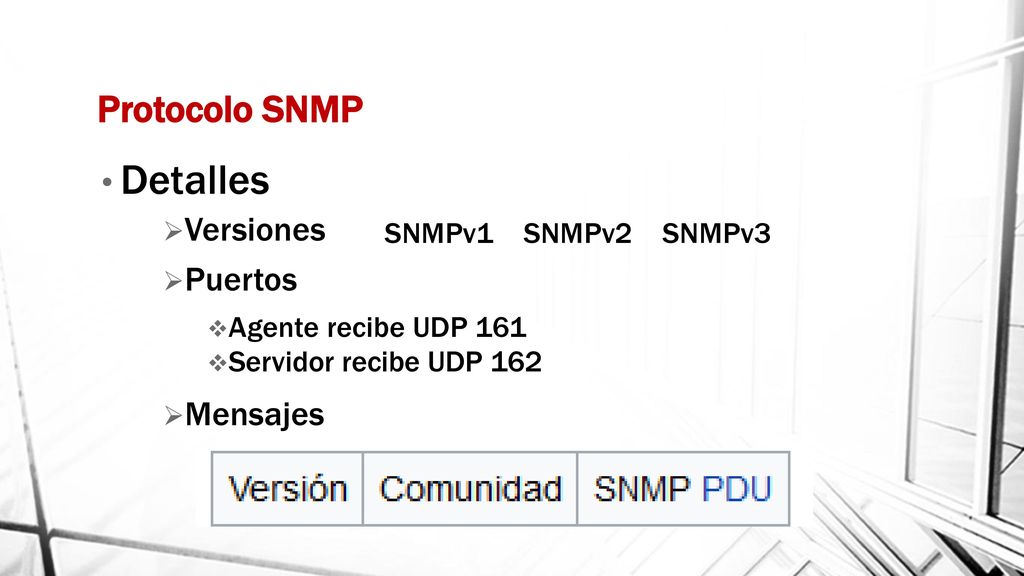The image size is (1024, 576).
Task: Click the SNMP word in table
Action: (x=641, y=488)
